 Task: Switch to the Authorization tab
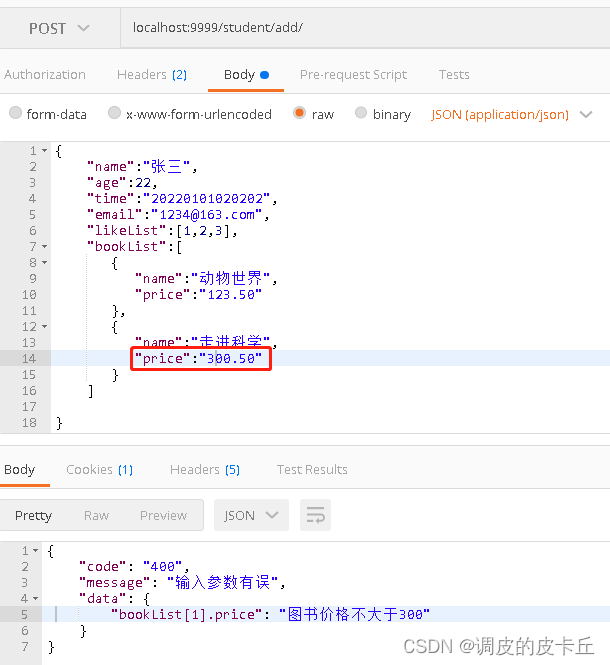45,75
